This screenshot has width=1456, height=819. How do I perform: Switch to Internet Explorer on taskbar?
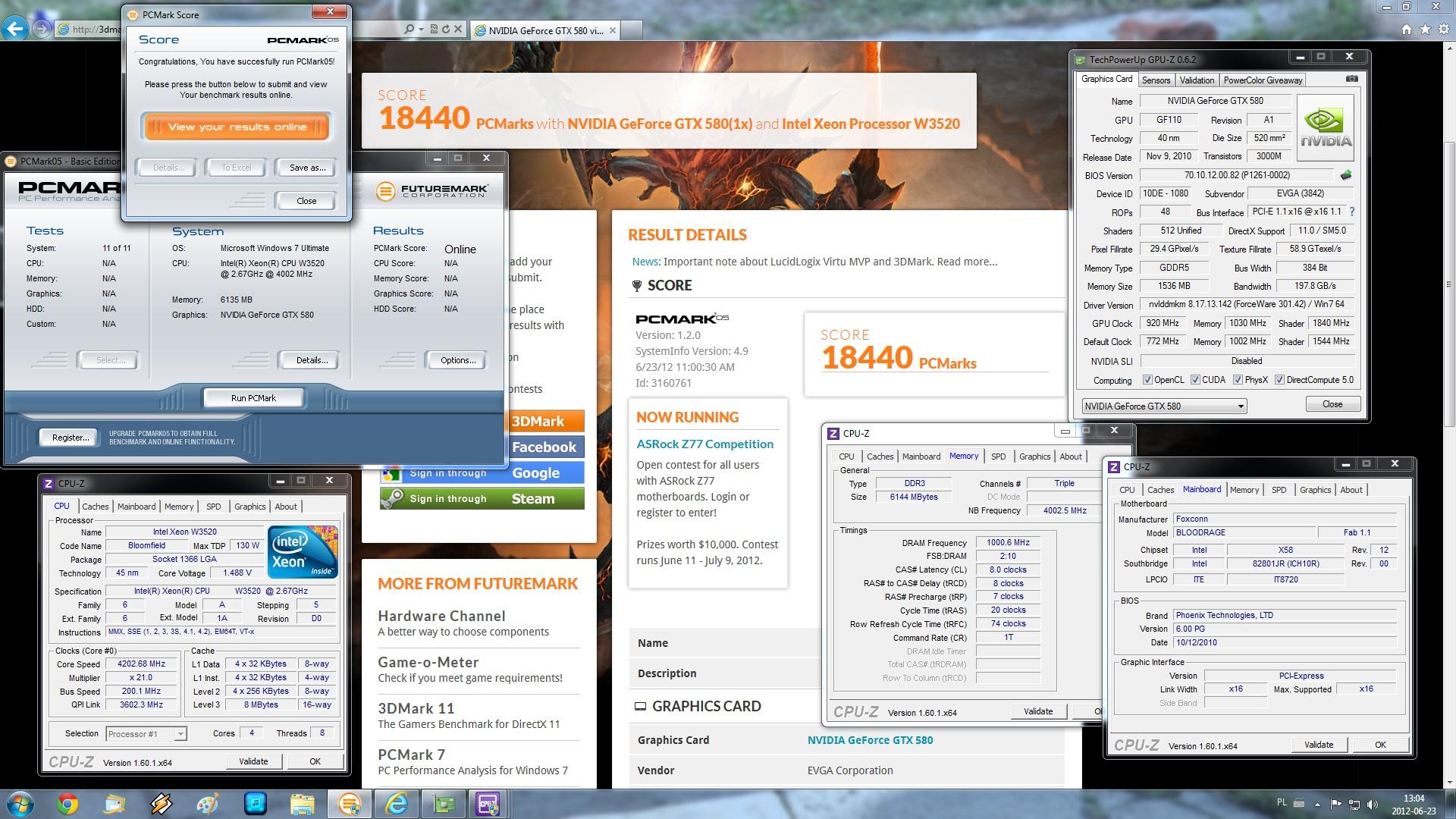tap(397, 804)
